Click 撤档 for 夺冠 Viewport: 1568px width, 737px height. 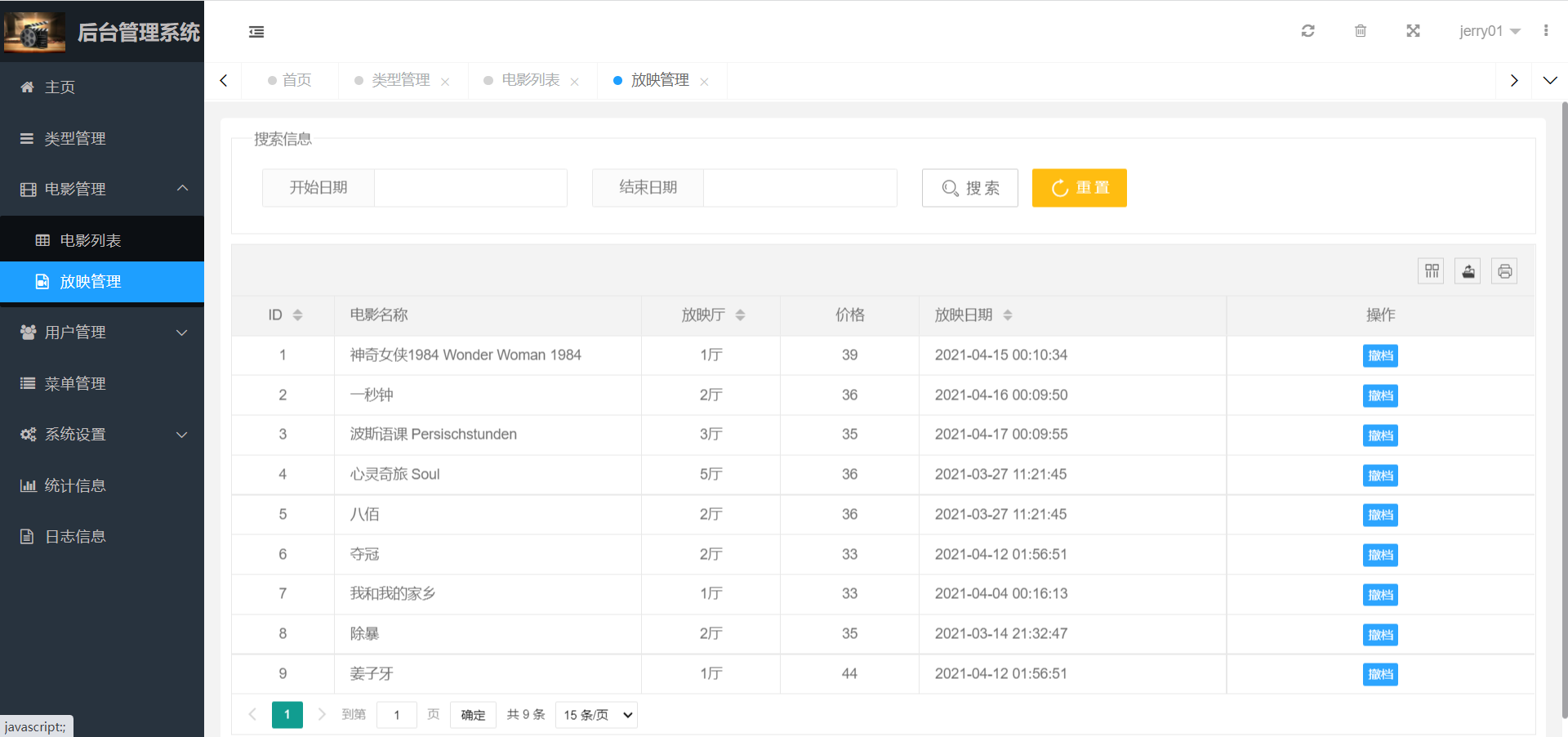coord(1380,556)
